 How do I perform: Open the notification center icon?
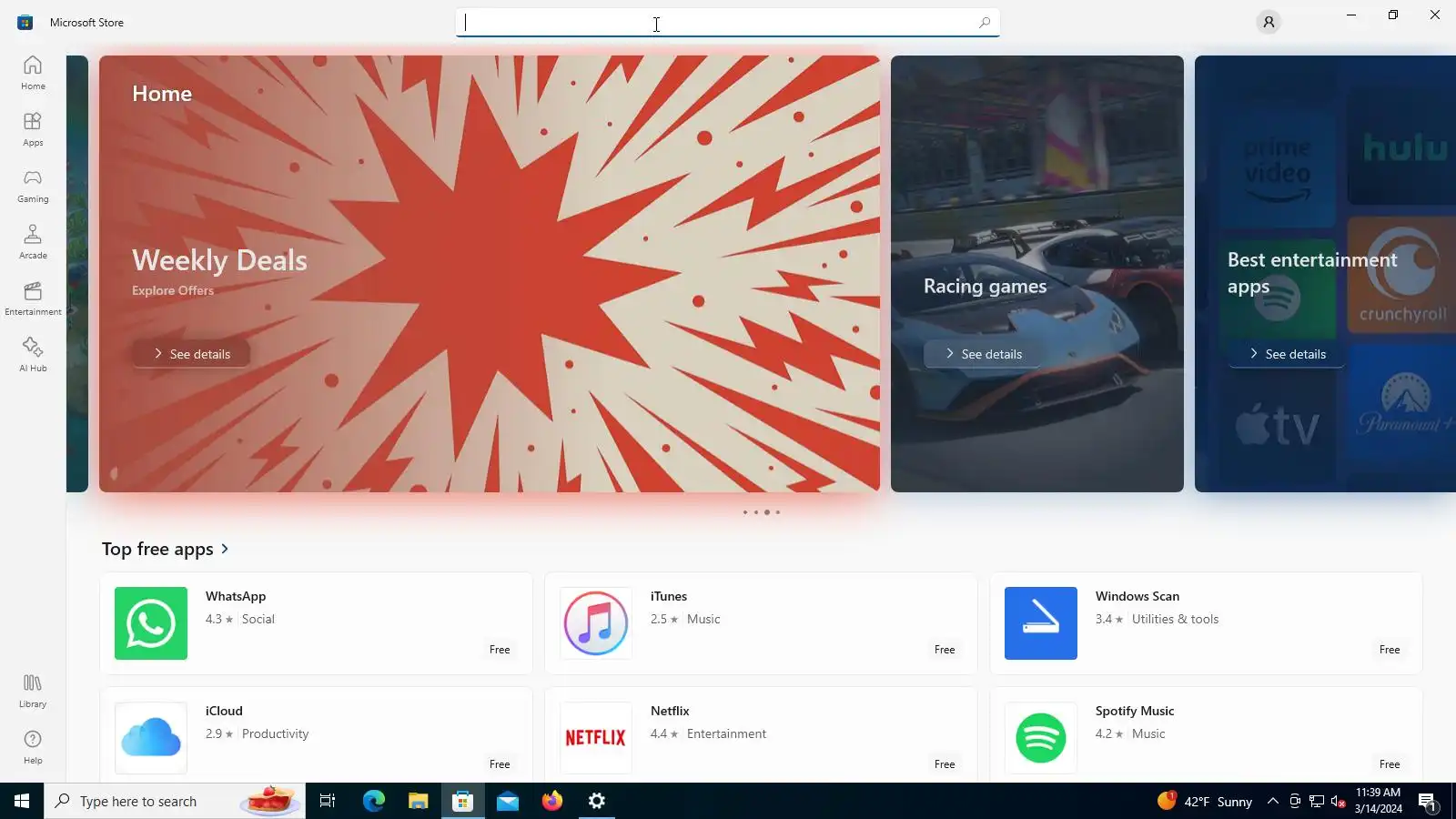(x=1427, y=801)
